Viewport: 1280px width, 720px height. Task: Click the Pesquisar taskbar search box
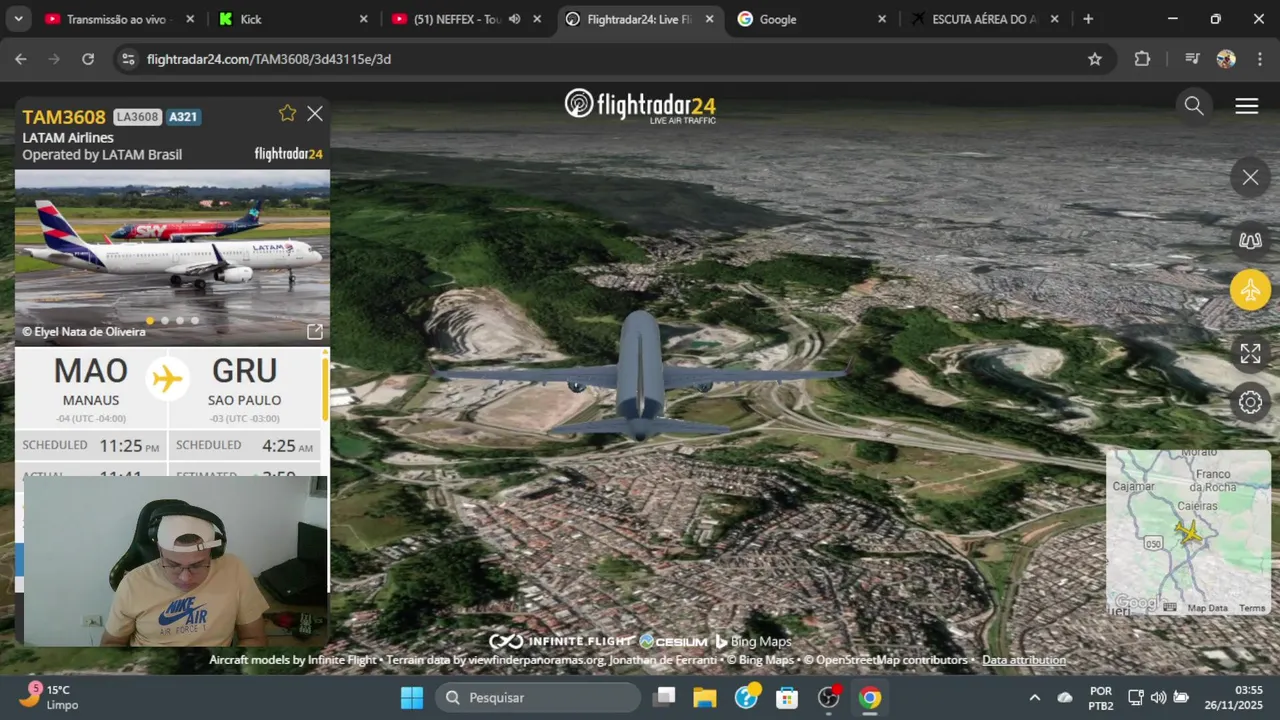click(x=538, y=697)
